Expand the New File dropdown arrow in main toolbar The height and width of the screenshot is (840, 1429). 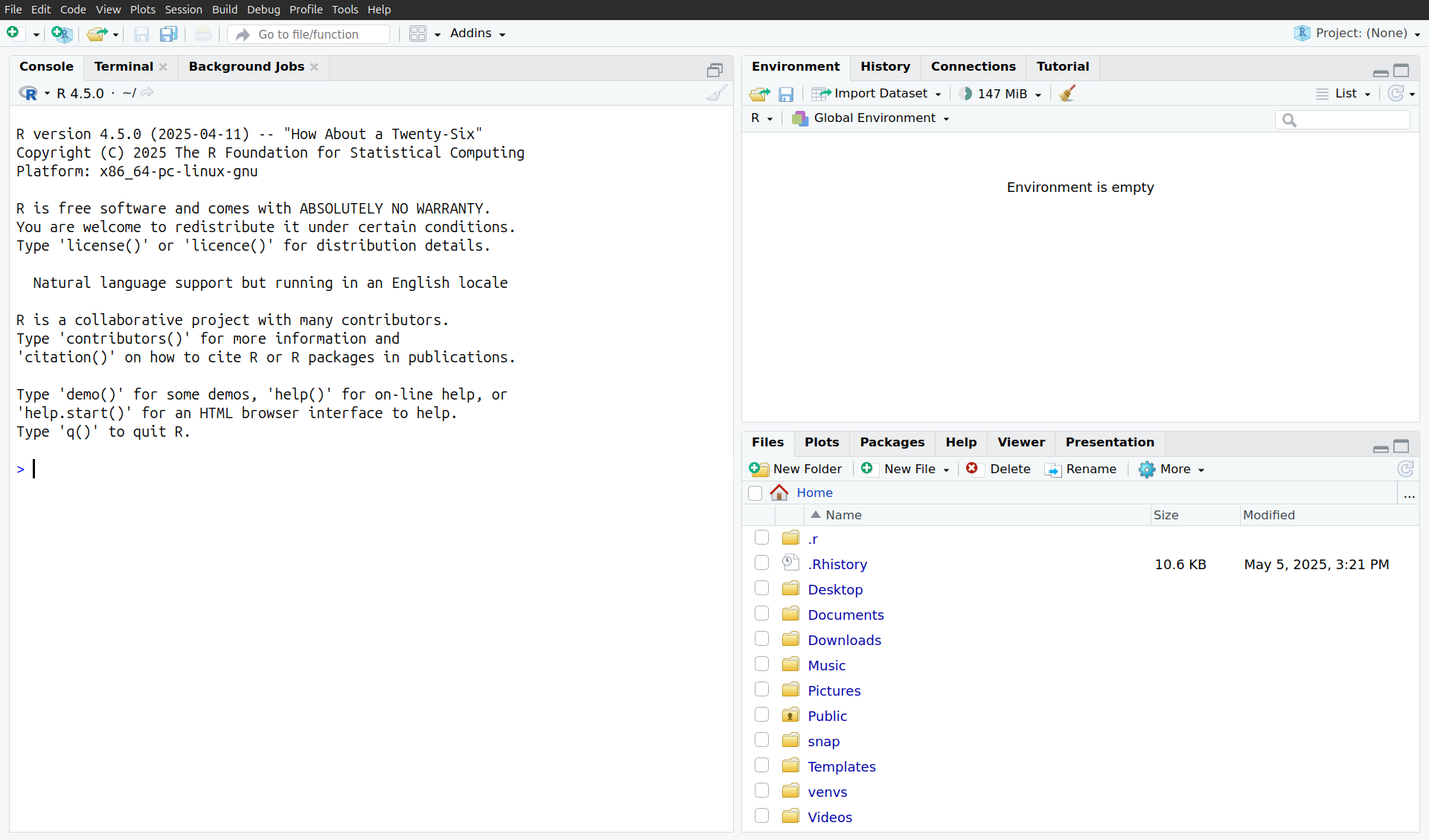tap(36, 34)
